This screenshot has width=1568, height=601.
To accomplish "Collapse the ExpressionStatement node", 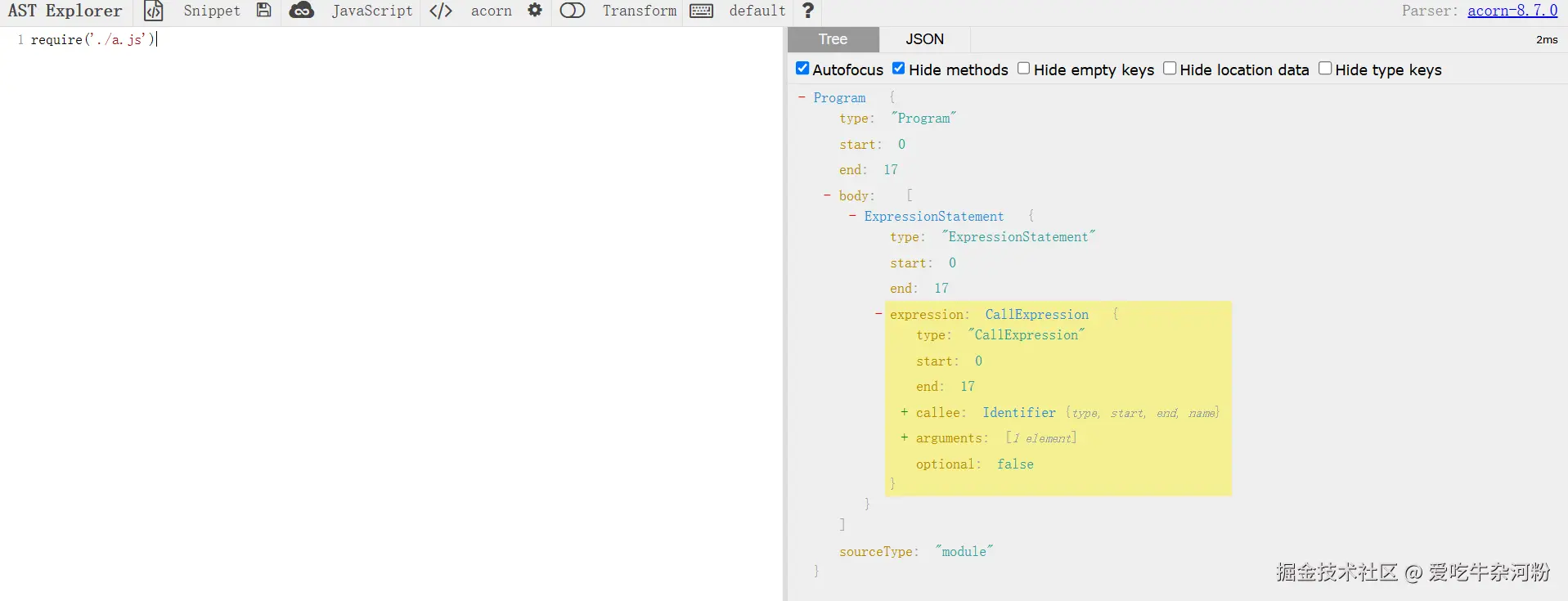I will tap(852, 216).
